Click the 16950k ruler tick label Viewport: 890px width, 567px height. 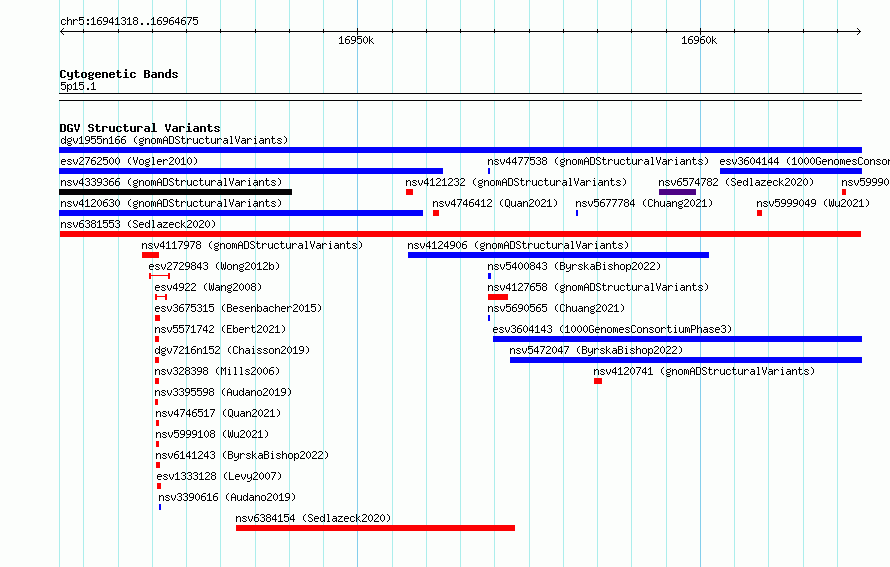click(356, 40)
